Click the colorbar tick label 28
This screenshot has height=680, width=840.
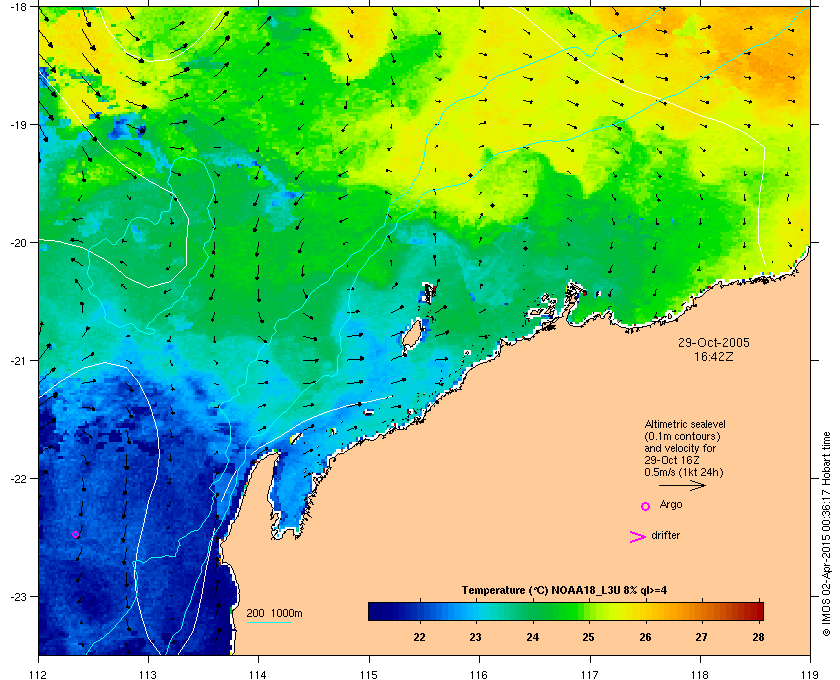(x=758, y=637)
